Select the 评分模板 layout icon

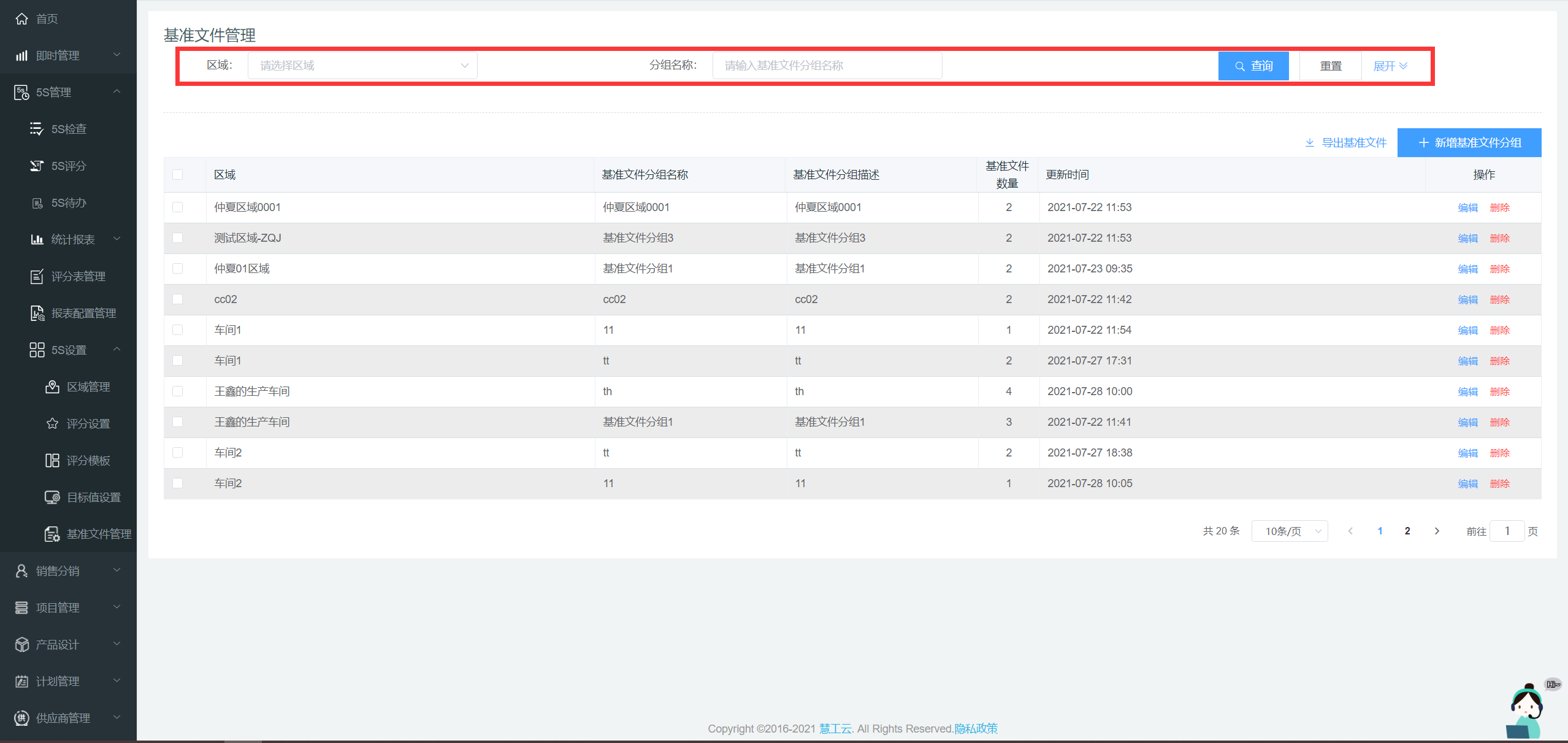[52, 460]
